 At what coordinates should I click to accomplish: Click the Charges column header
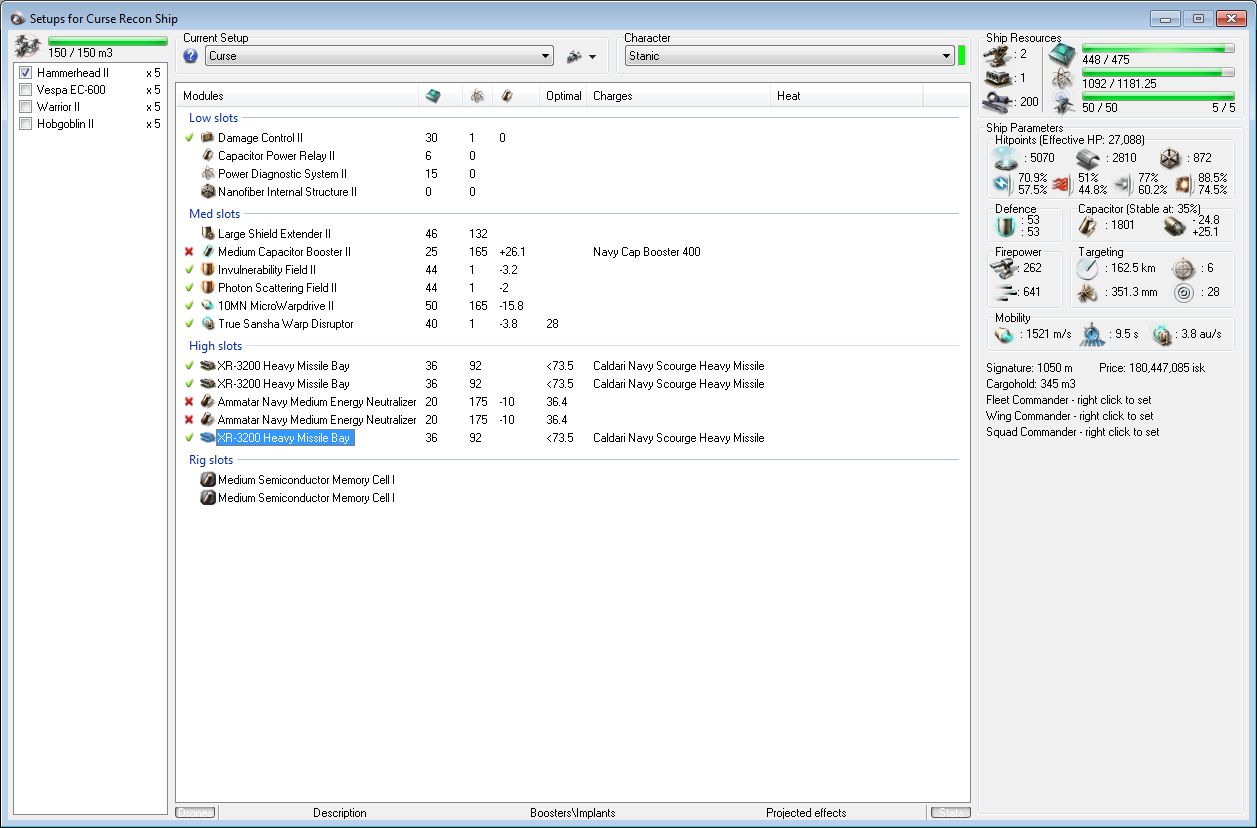(679, 96)
